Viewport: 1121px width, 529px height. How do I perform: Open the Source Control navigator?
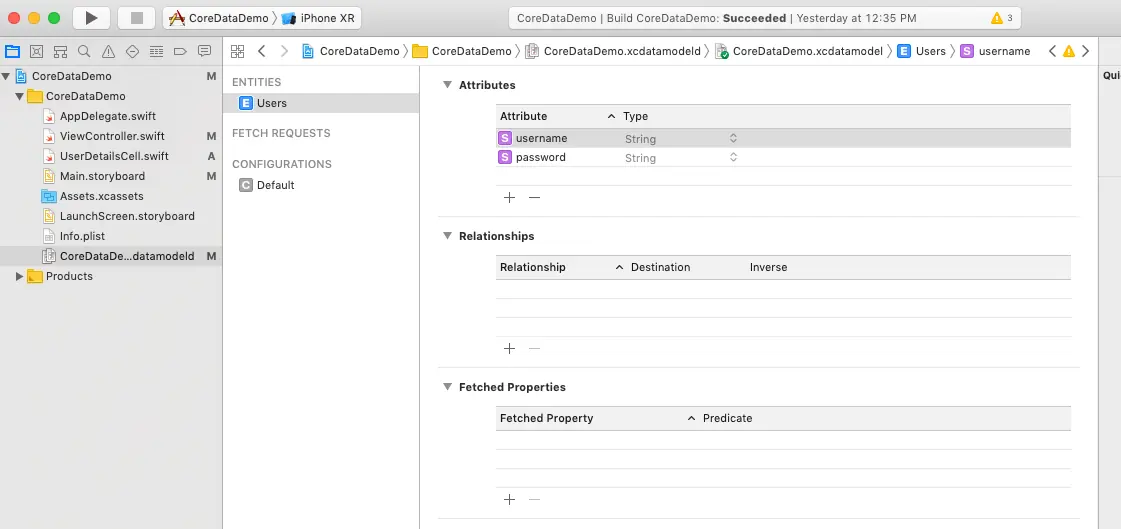(36, 51)
